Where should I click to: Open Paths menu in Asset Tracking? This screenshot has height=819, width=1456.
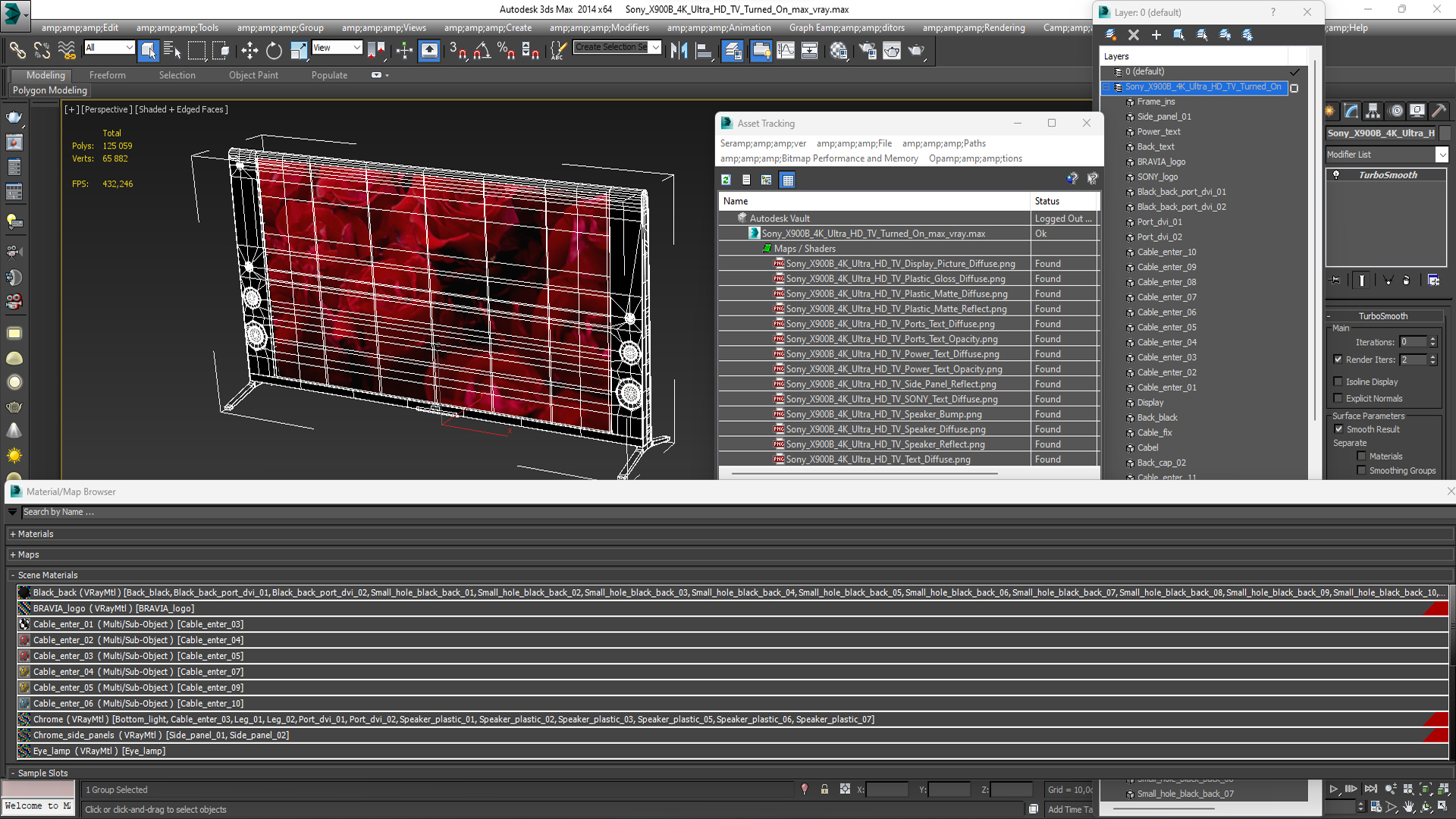pos(944,143)
